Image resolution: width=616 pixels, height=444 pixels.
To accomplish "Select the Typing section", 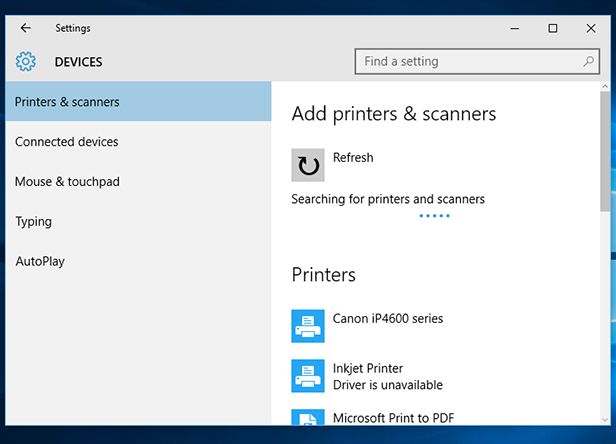I will [138, 221].
